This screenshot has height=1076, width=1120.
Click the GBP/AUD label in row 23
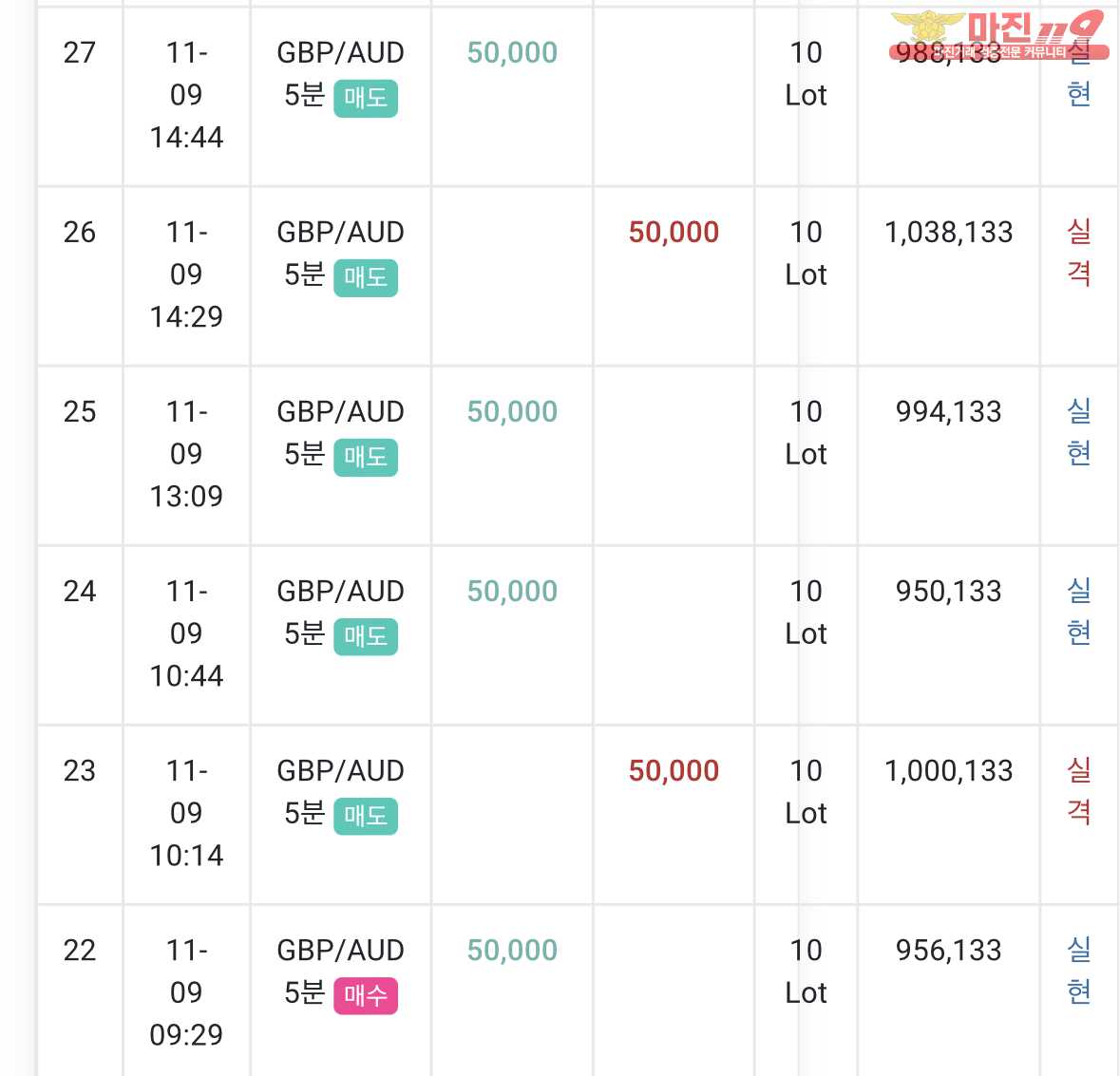pos(341,771)
